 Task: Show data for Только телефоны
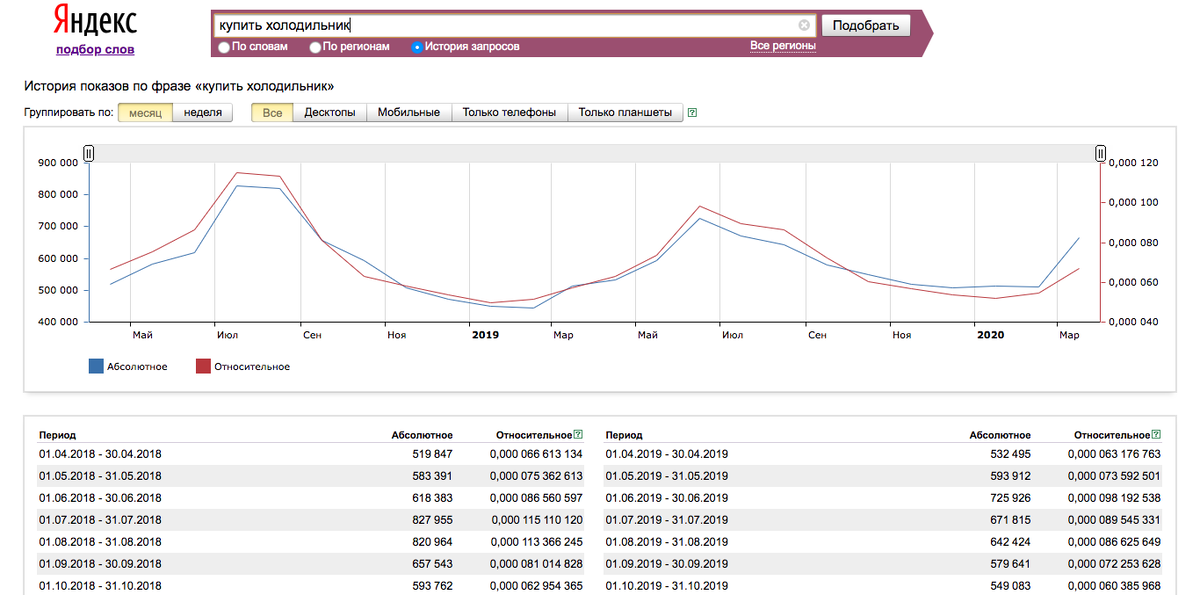pyautogui.click(x=509, y=113)
